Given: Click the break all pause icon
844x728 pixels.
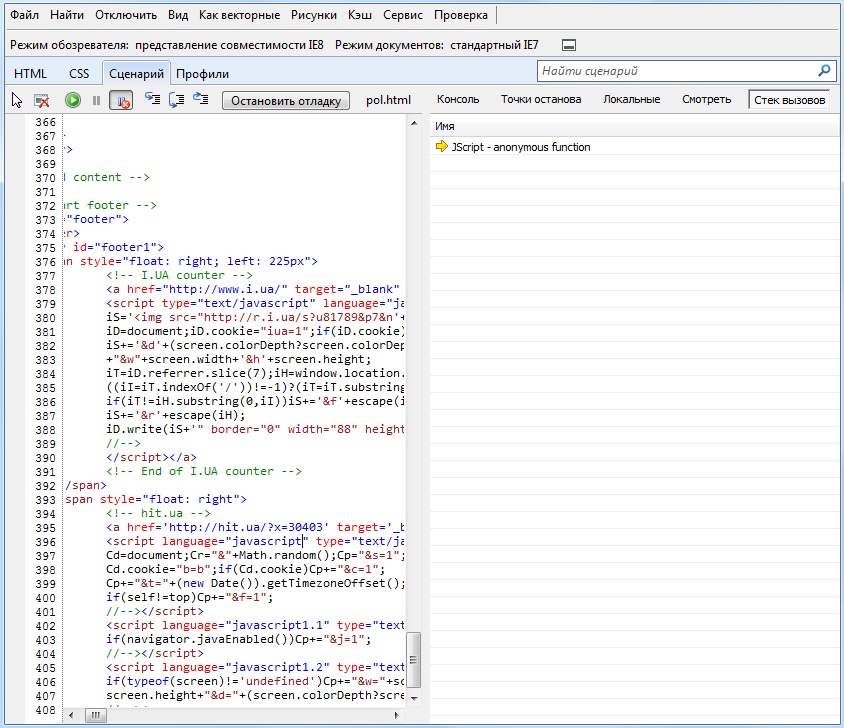Looking at the screenshot, I should tap(96, 100).
